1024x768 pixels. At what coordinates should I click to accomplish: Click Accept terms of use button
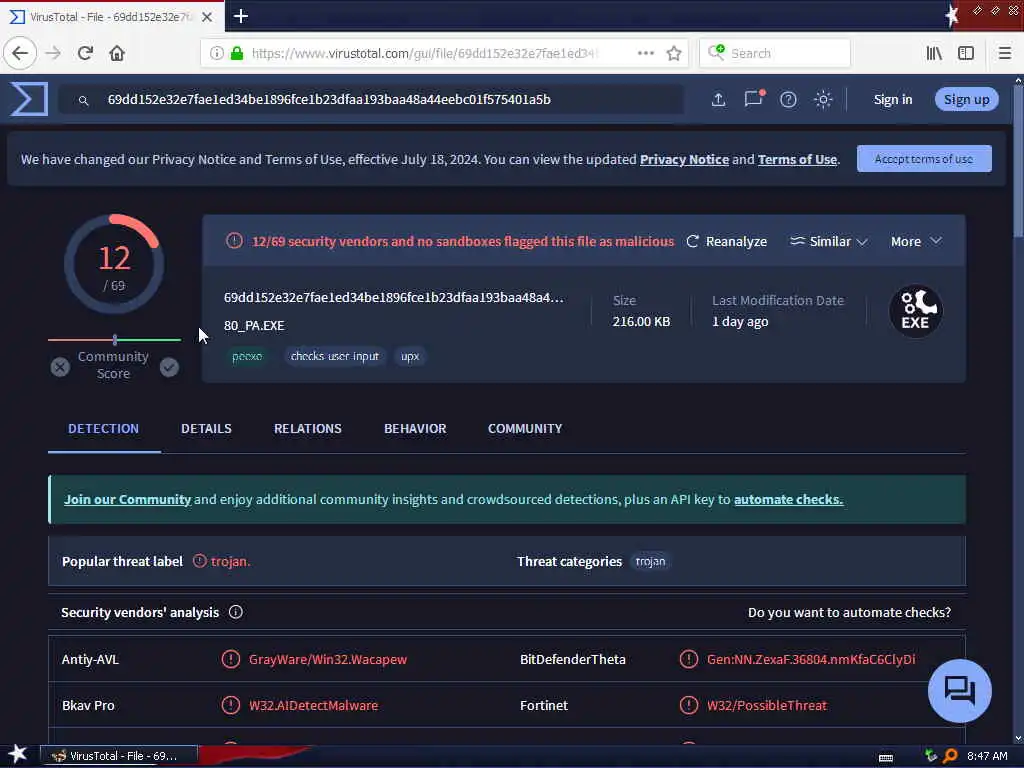coord(924,159)
